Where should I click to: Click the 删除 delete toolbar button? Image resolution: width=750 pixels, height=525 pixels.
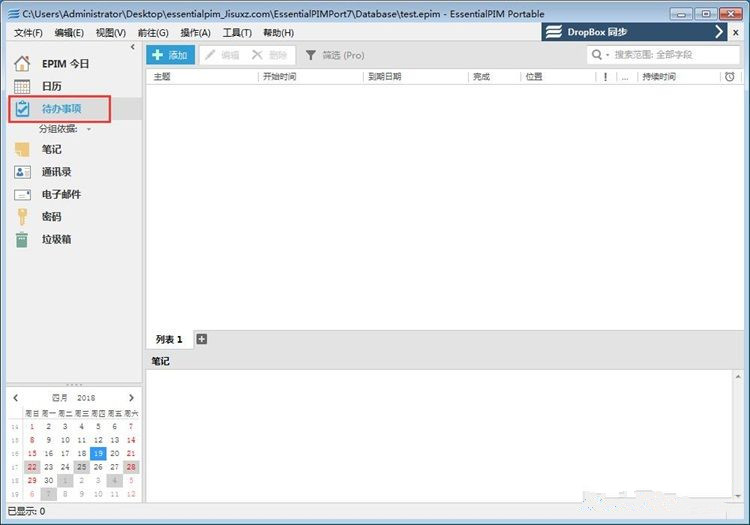[x=269, y=55]
